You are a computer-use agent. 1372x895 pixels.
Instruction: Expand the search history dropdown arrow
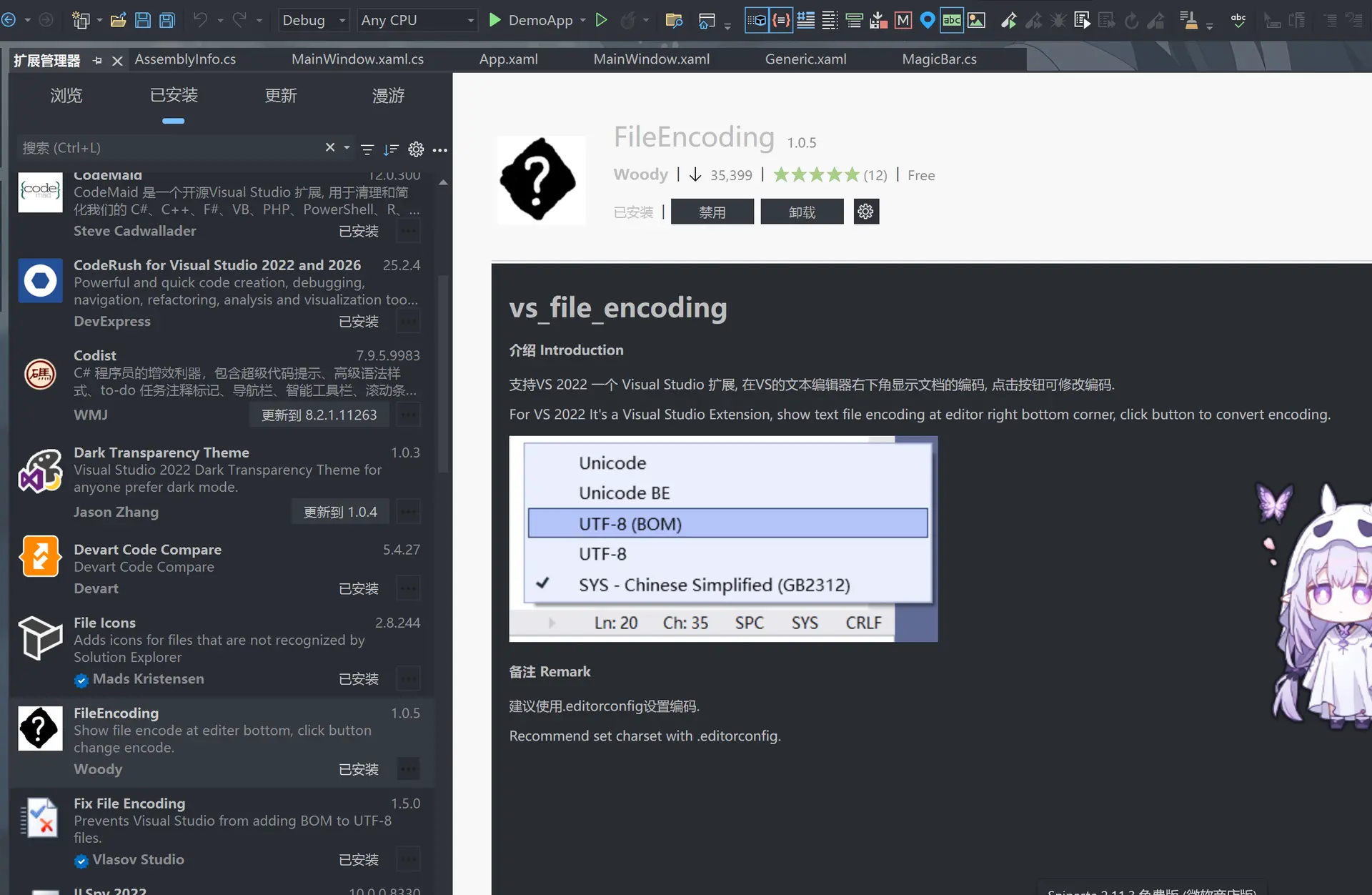[x=347, y=148]
